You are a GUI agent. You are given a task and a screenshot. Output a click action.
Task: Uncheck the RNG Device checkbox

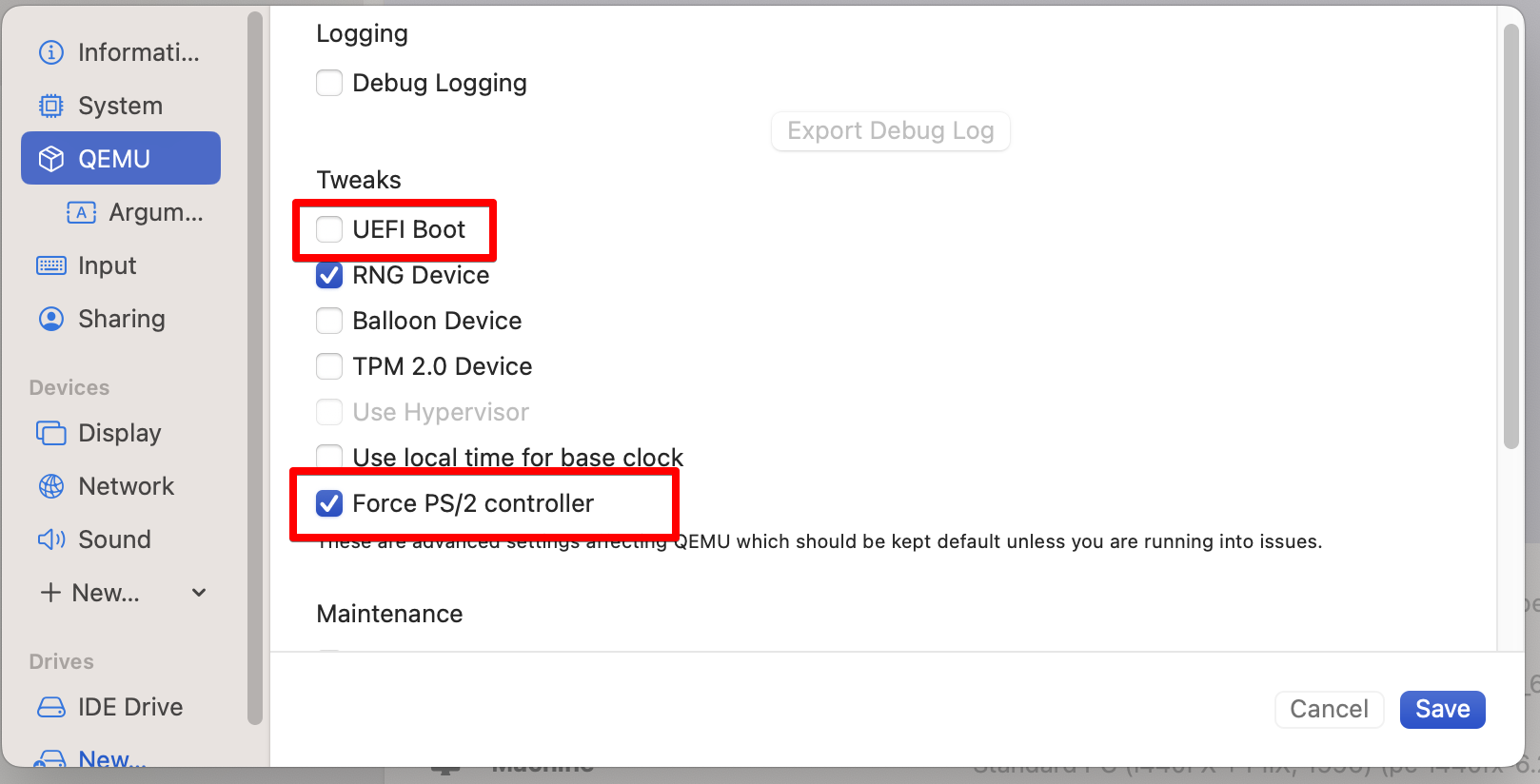tap(329, 275)
